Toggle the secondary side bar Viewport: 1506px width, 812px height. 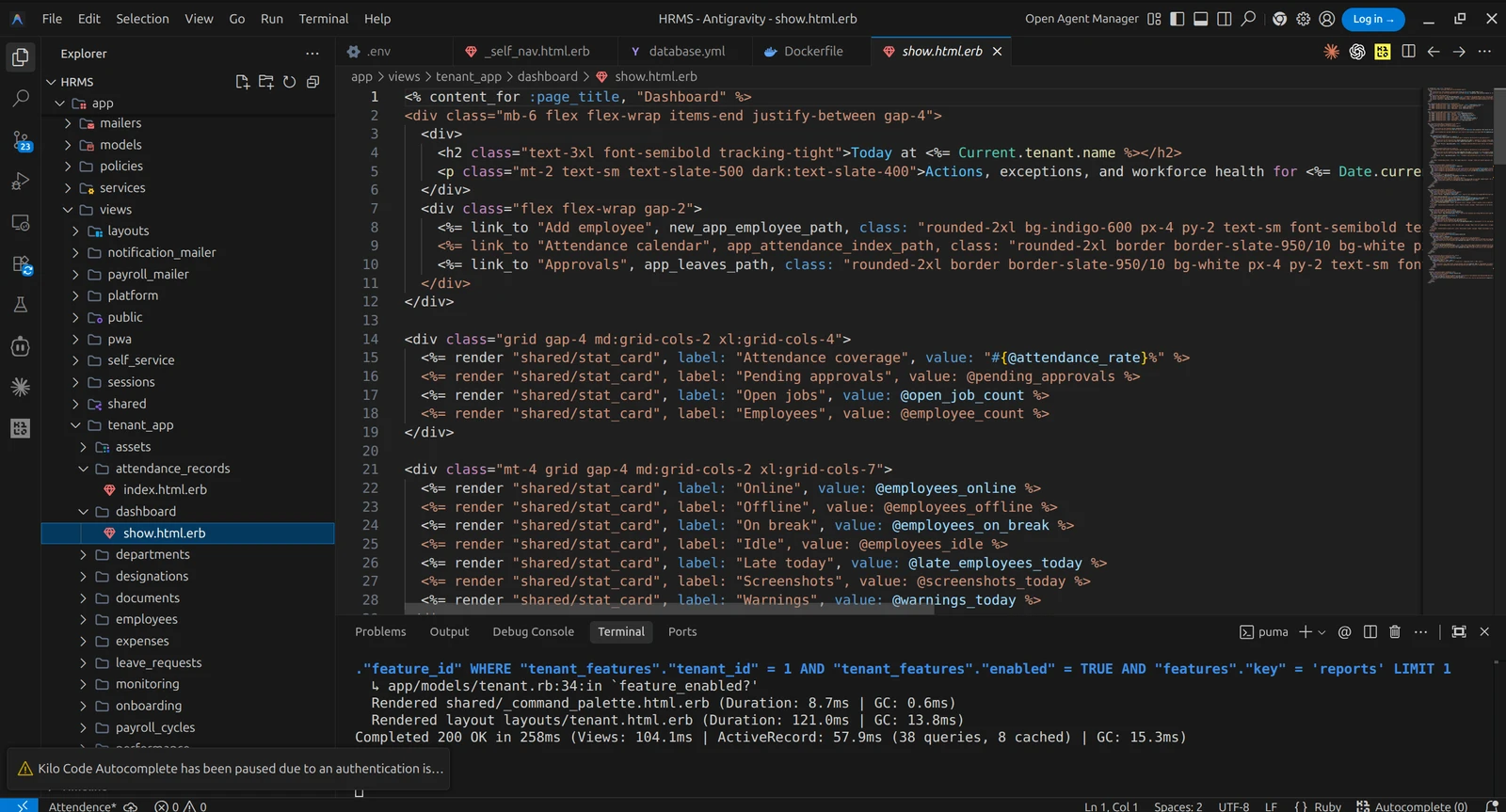[1225, 19]
